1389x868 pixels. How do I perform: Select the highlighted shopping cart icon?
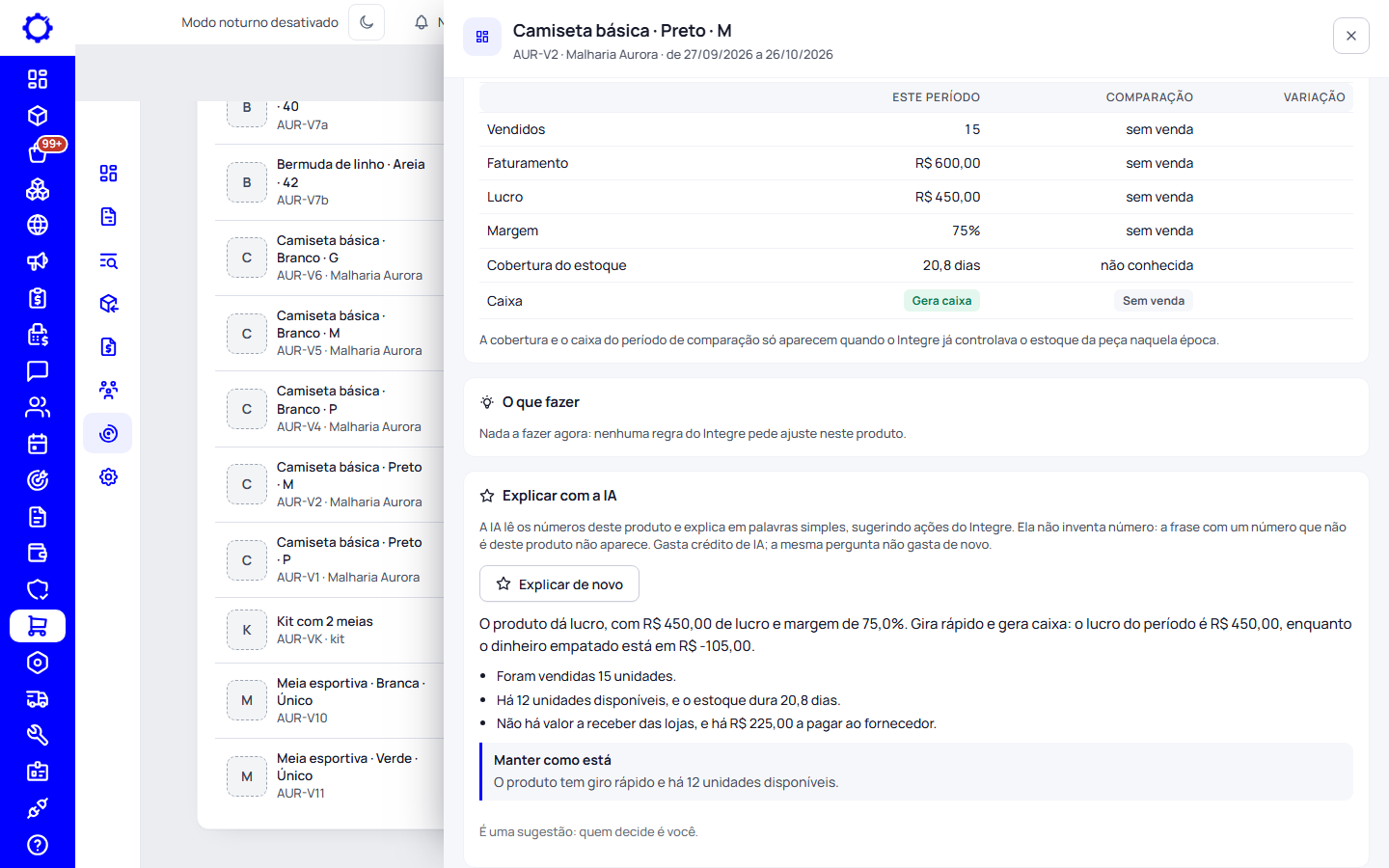click(38, 626)
